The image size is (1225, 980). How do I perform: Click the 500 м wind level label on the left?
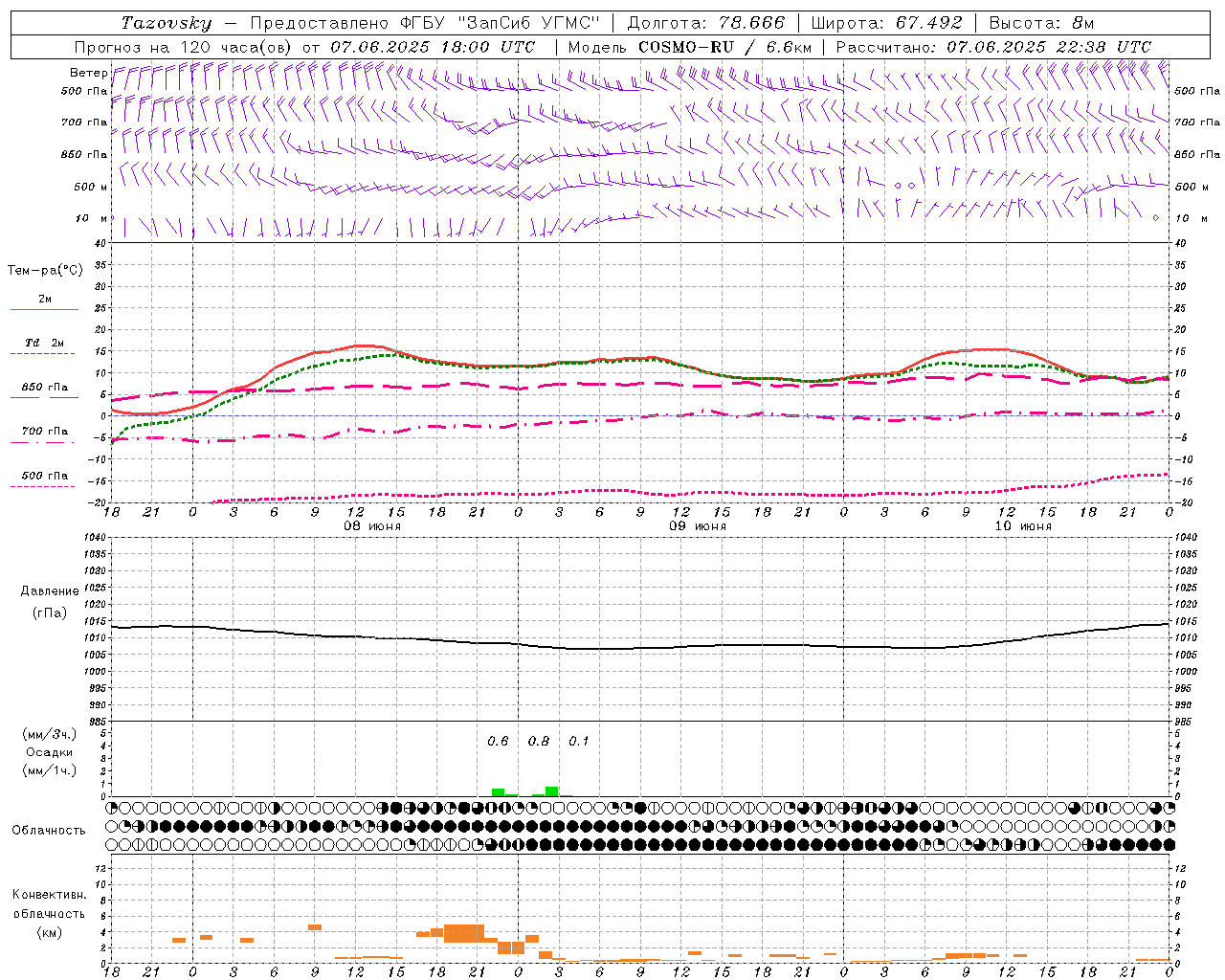(x=91, y=187)
